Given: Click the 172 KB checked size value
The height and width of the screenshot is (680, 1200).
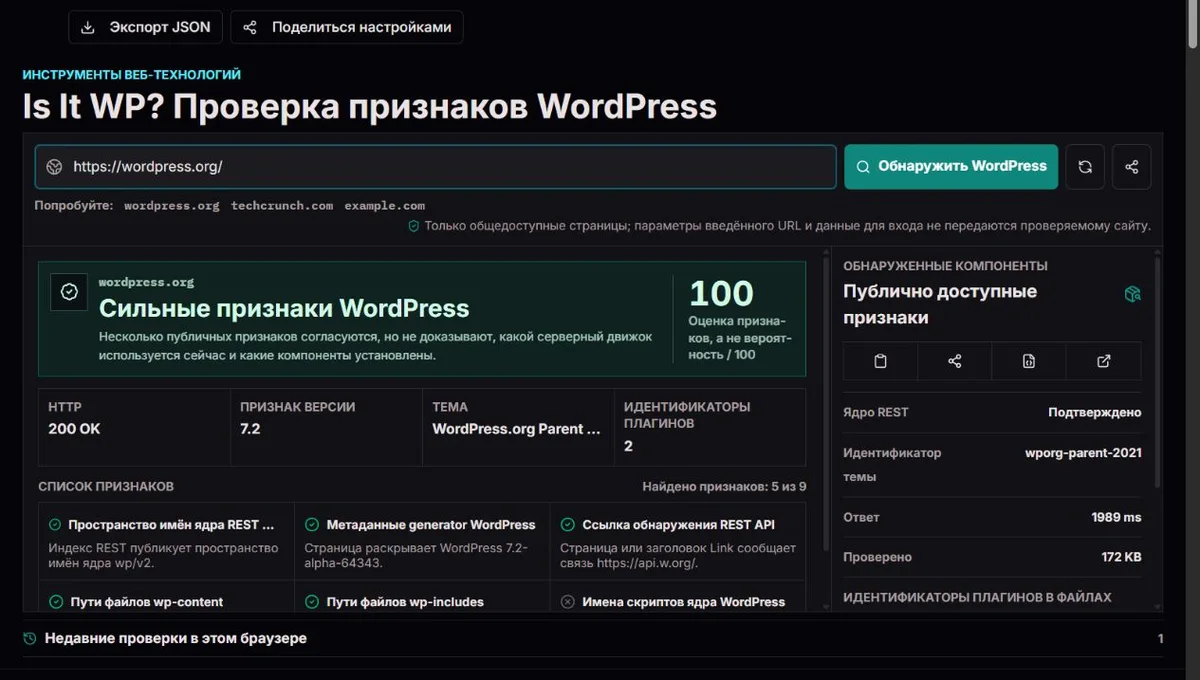Looking at the screenshot, I should coord(1121,557).
